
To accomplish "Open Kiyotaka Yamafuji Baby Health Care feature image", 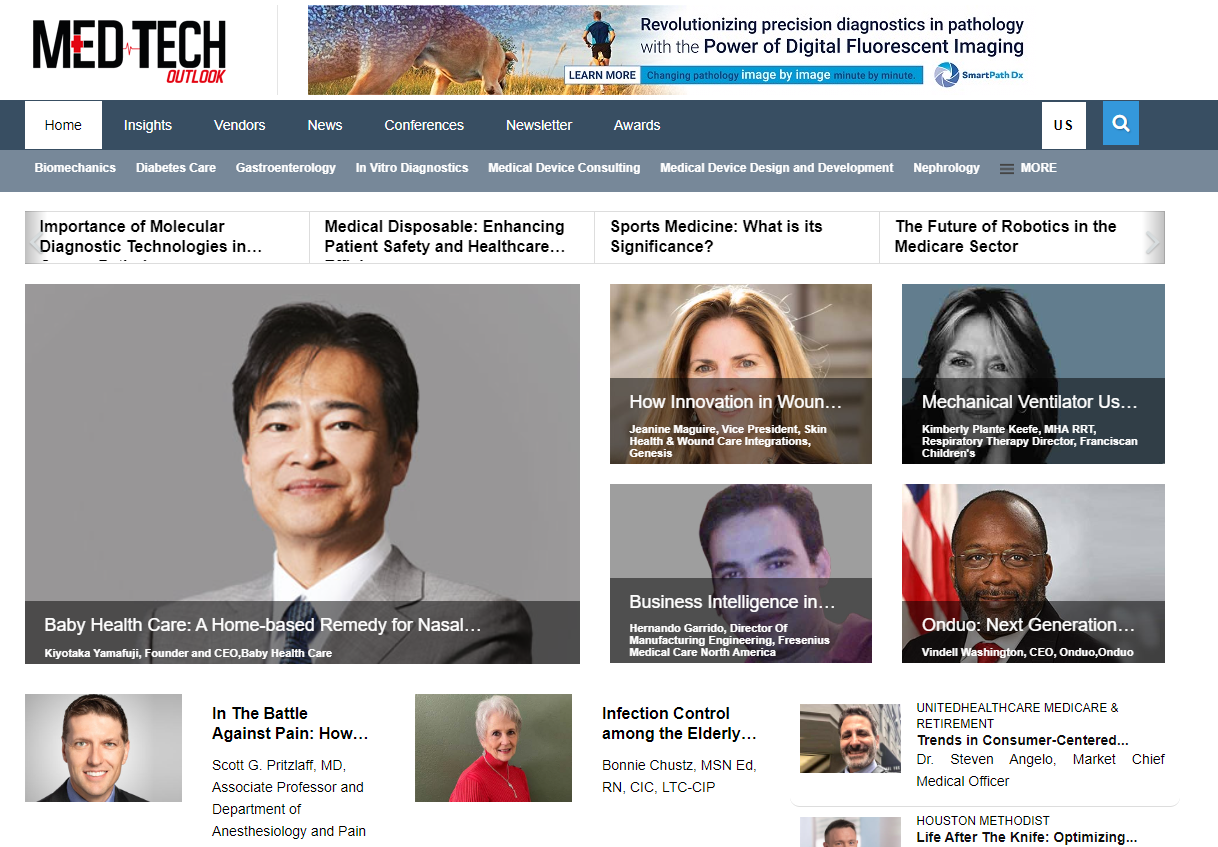I will (302, 474).
